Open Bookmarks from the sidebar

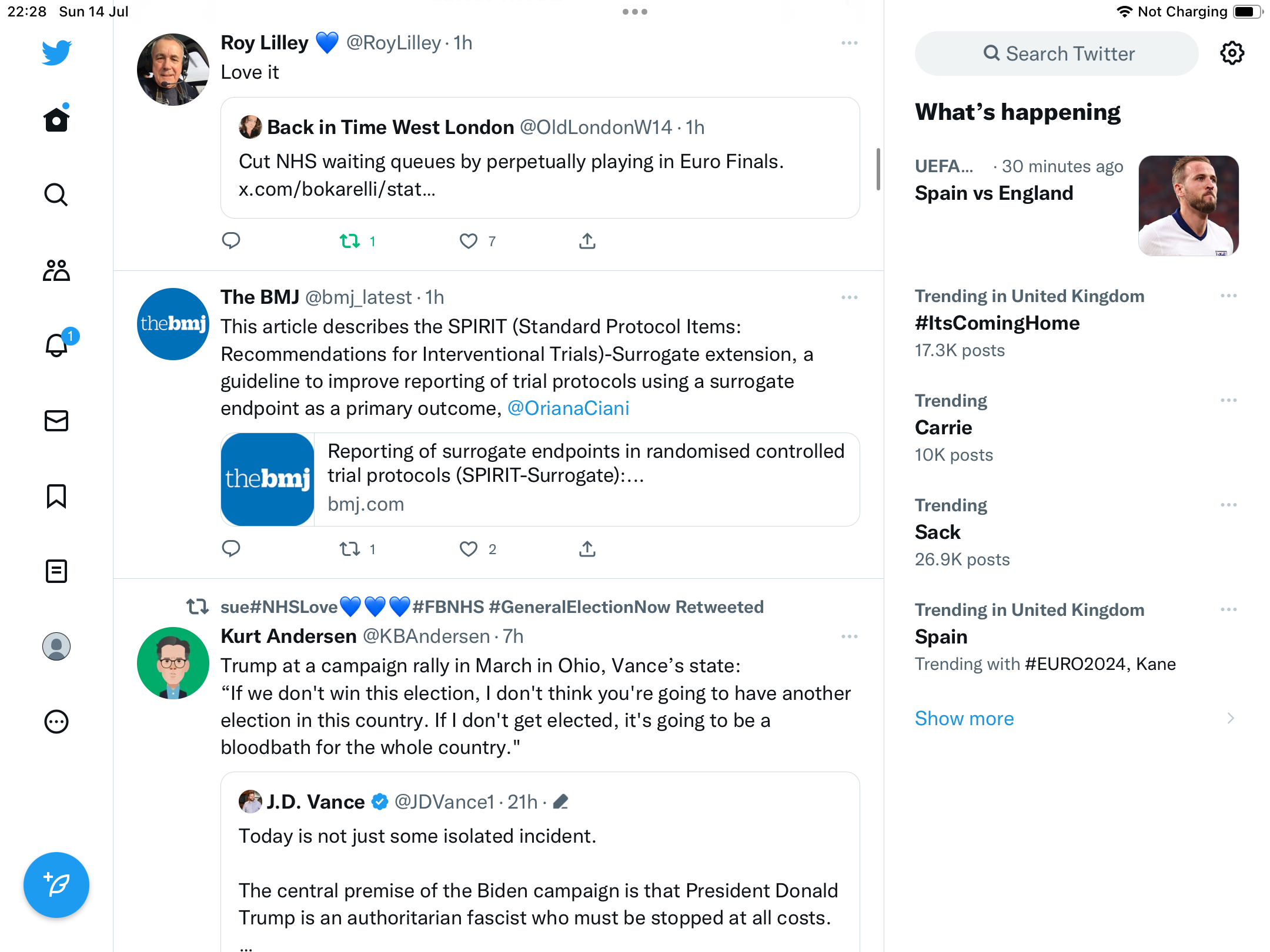click(x=56, y=496)
